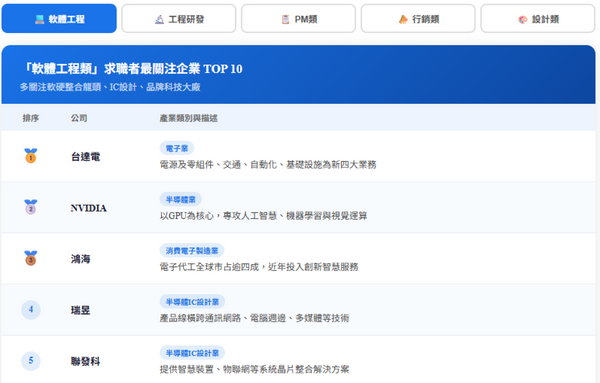Click the bronze medal icon for 鴻海
Screen dimensions: 600x383
[x=31, y=258]
